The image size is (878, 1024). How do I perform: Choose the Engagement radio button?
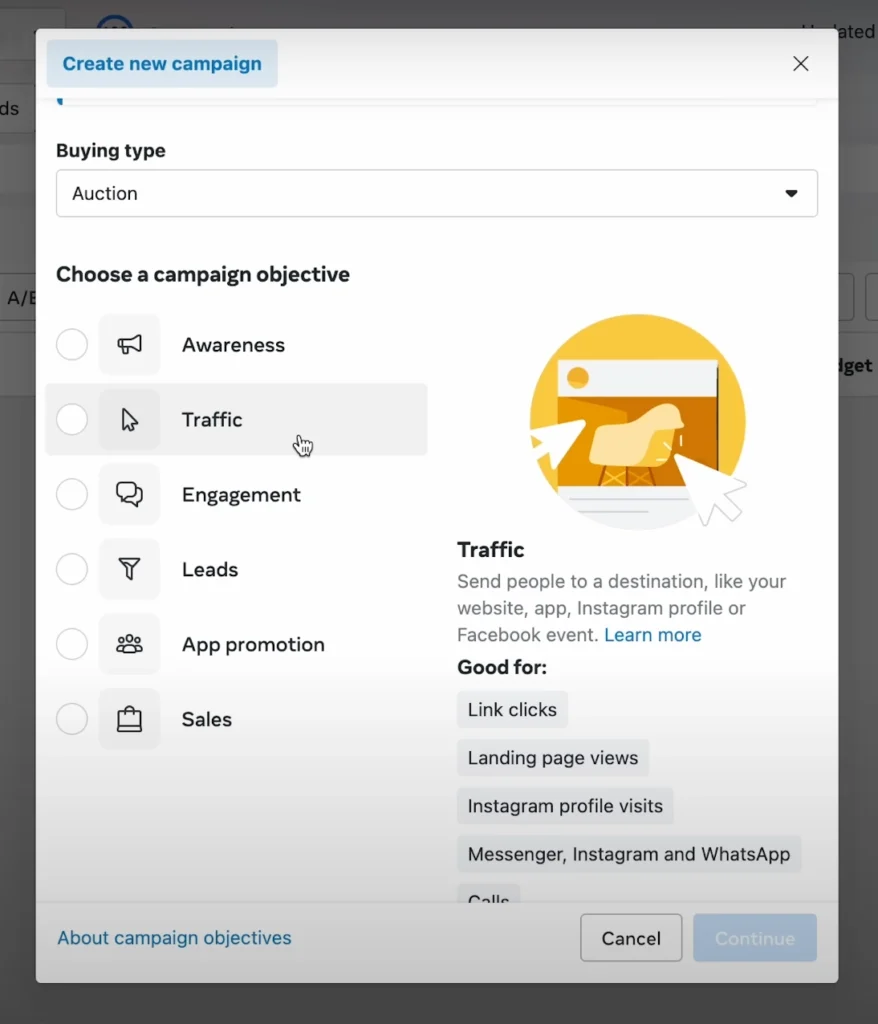pos(72,494)
